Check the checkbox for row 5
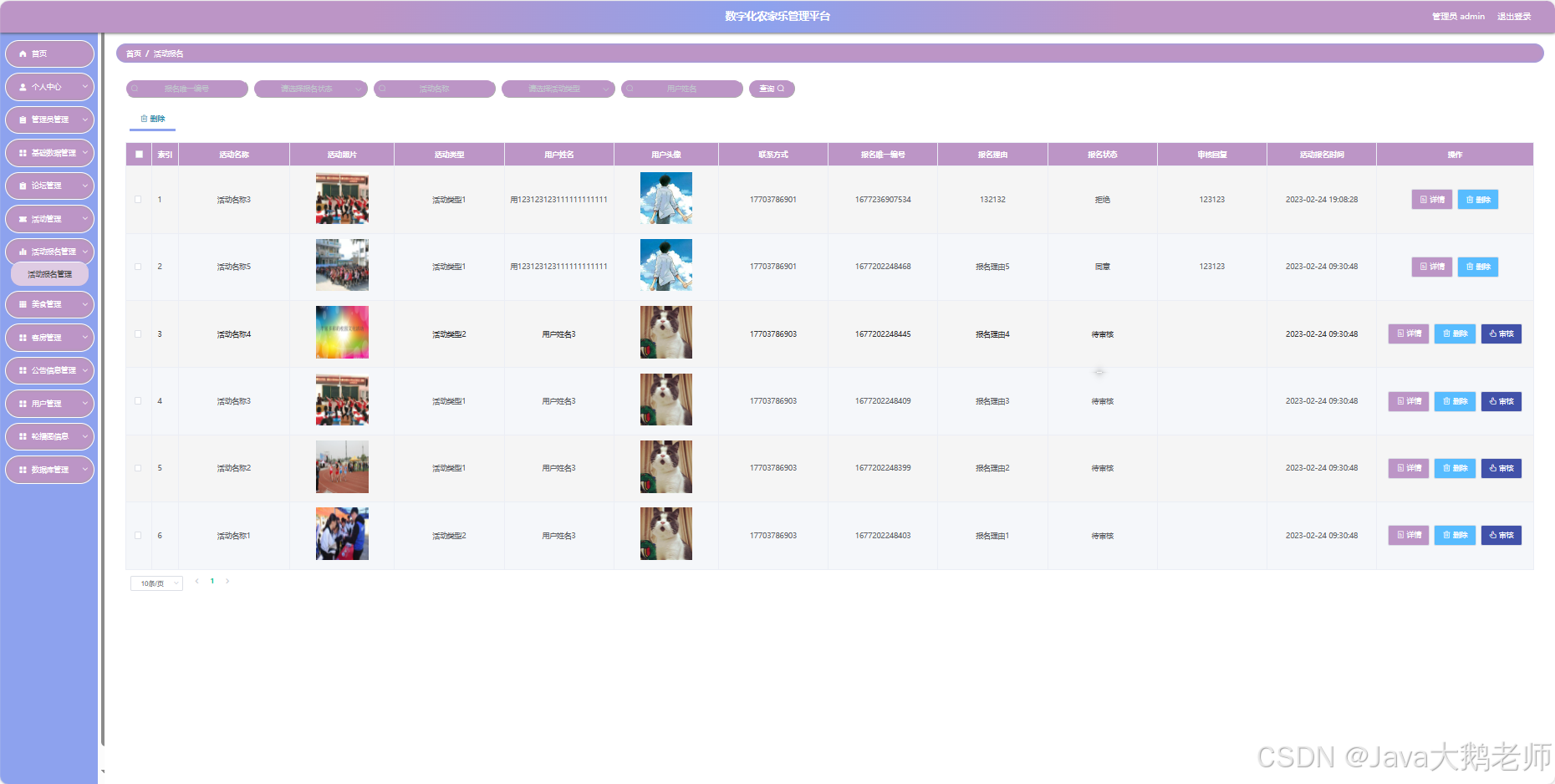The height and width of the screenshot is (784, 1555). pyautogui.click(x=138, y=468)
